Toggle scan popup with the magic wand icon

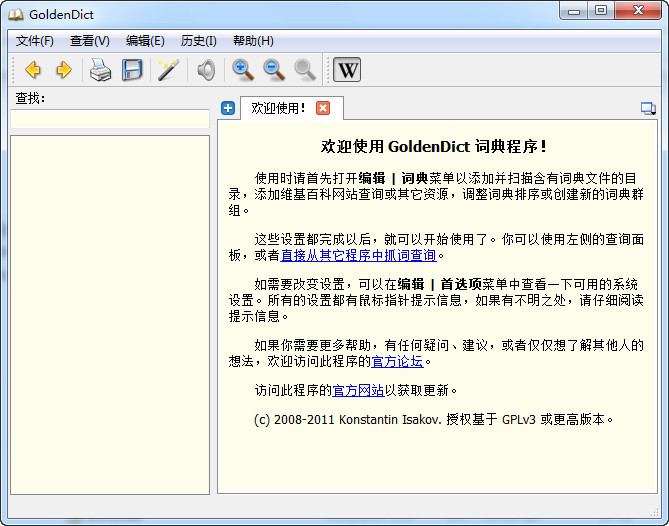169,70
